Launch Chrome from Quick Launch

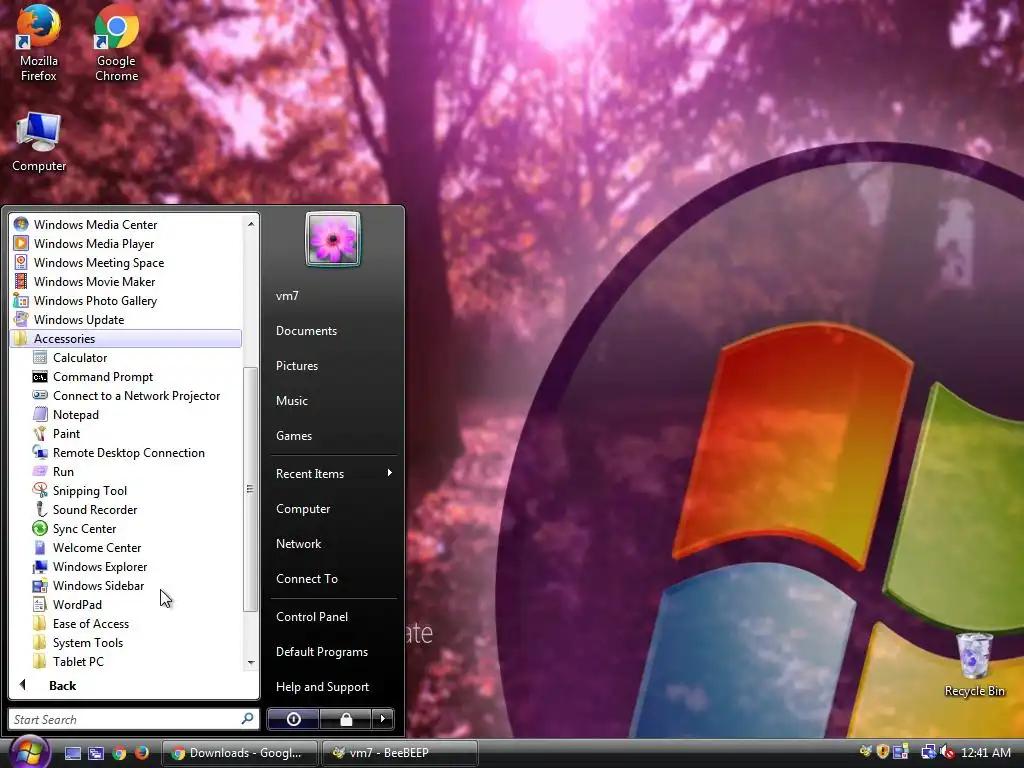119,753
